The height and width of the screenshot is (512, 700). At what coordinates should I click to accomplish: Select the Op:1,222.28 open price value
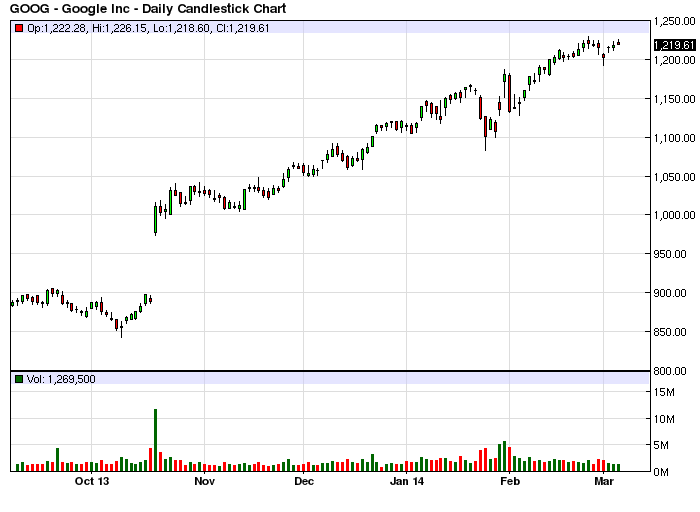[x=57, y=28]
